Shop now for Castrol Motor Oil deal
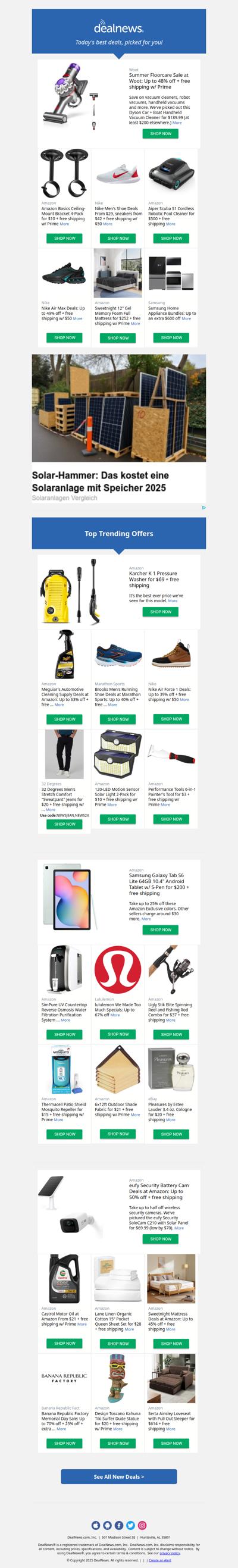The width and height of the screenshot is (238, 1568). (x=64, y=1344)
